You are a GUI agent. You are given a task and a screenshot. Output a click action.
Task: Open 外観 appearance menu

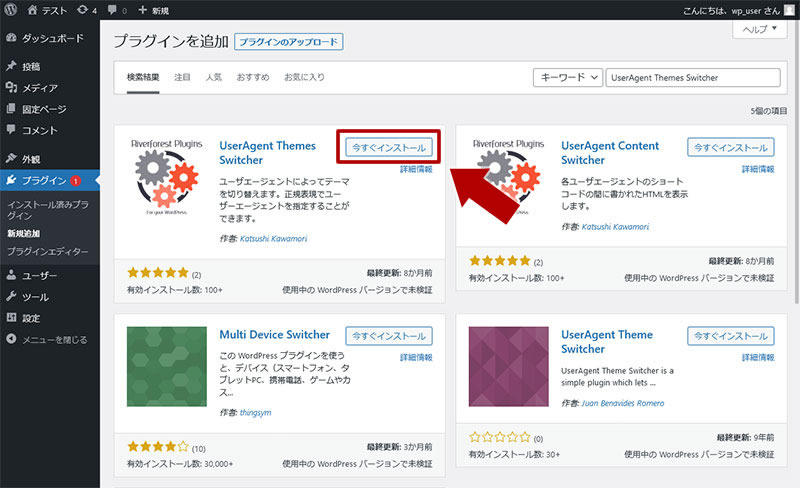(50, 159)
